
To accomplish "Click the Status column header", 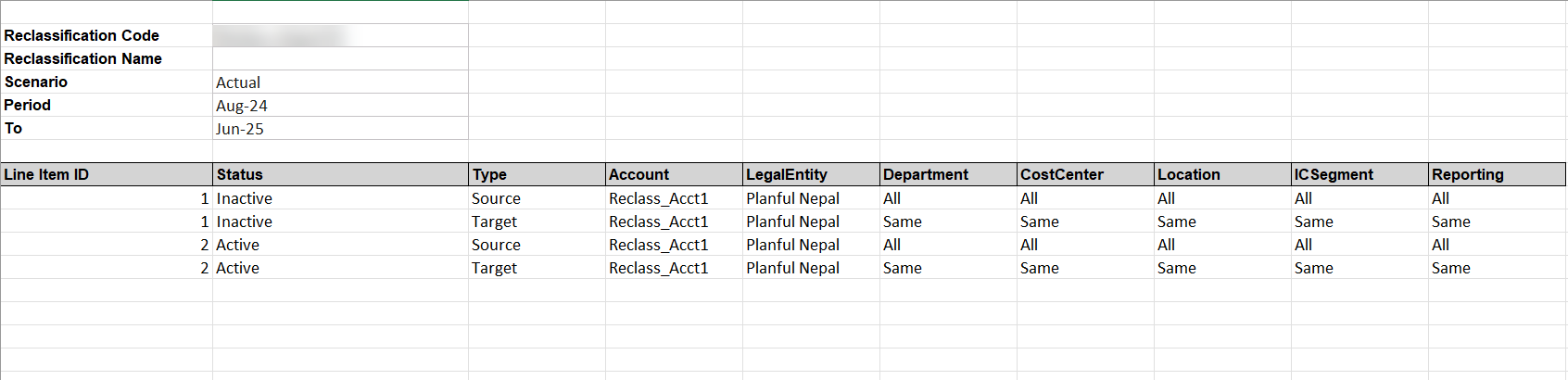I will click(340, 174).
